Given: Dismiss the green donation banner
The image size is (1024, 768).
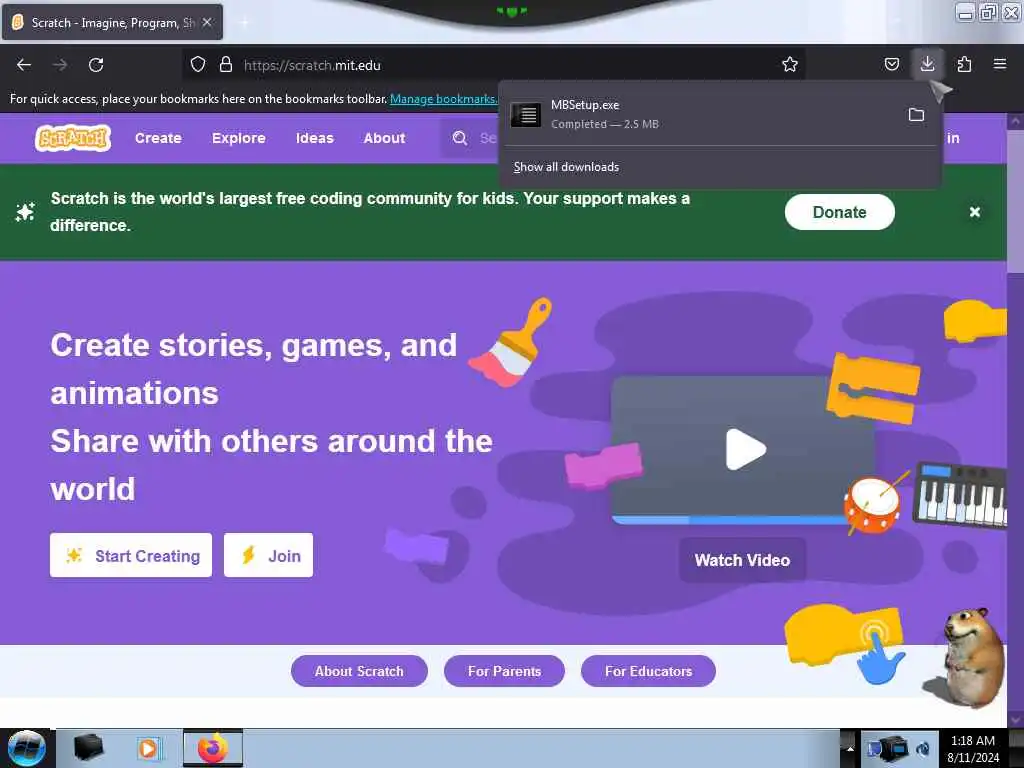Looking at the screenshot, I should [974, 212].
